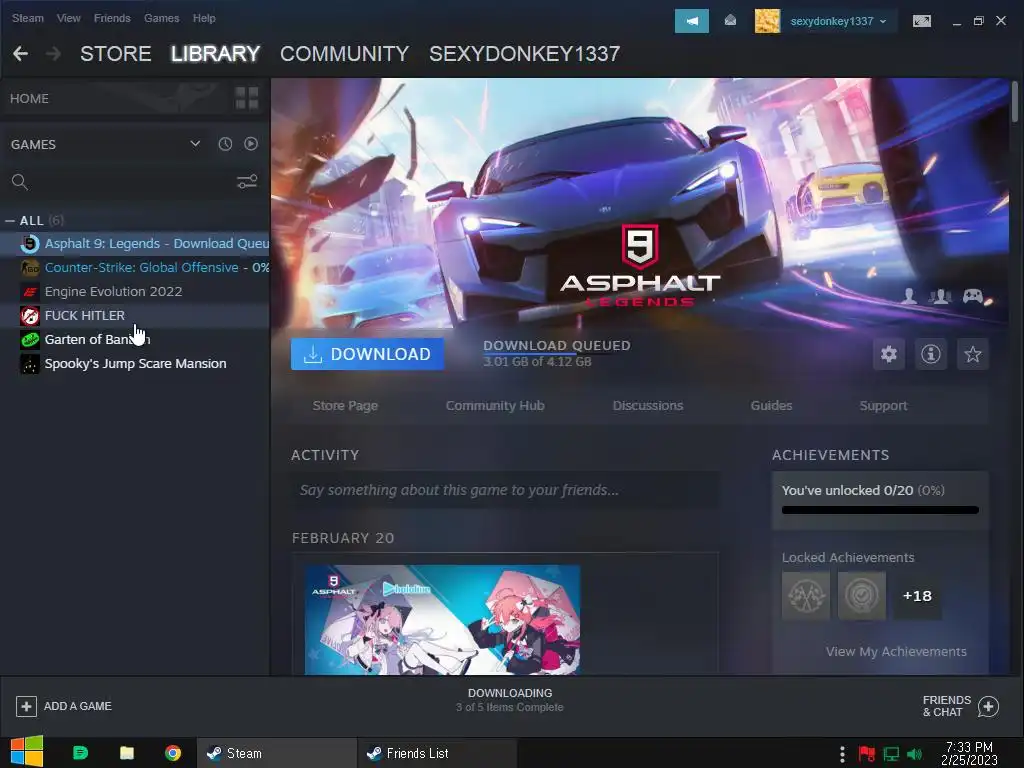This screenshot has width=1024, height=768.
Task: Open the Friends menu
Action: tap(112, 18)
